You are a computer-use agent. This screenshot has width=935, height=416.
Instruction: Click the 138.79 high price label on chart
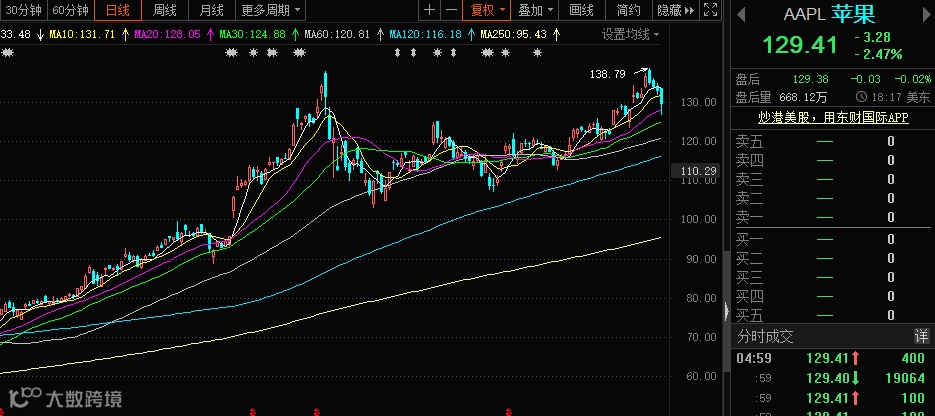coord(608,74)
